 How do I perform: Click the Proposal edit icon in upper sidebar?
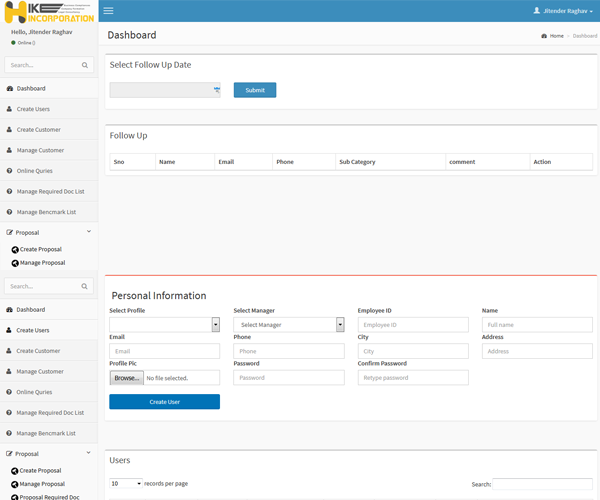pos(10,232)
